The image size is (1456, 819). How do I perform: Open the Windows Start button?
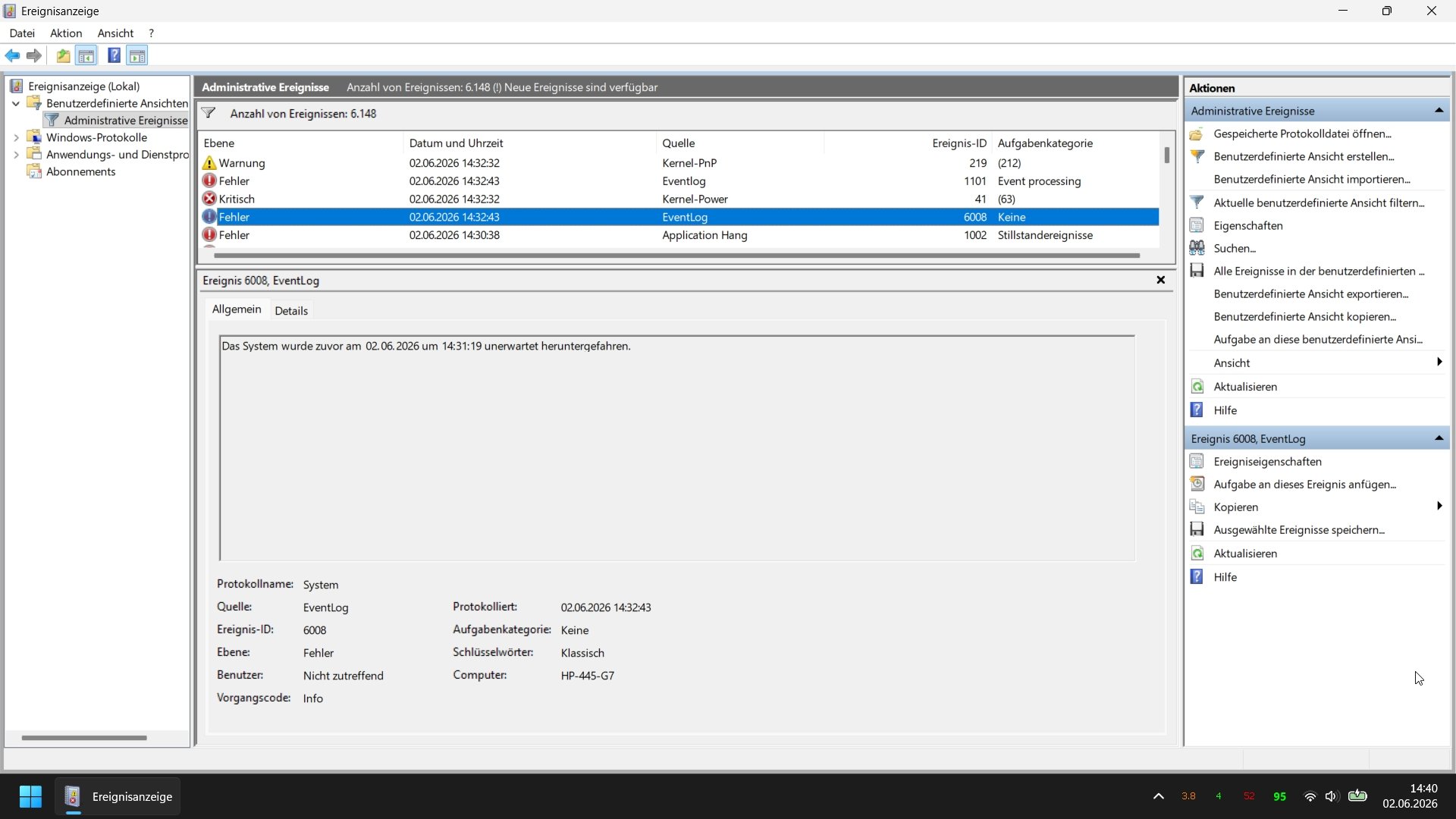[30, 796]
